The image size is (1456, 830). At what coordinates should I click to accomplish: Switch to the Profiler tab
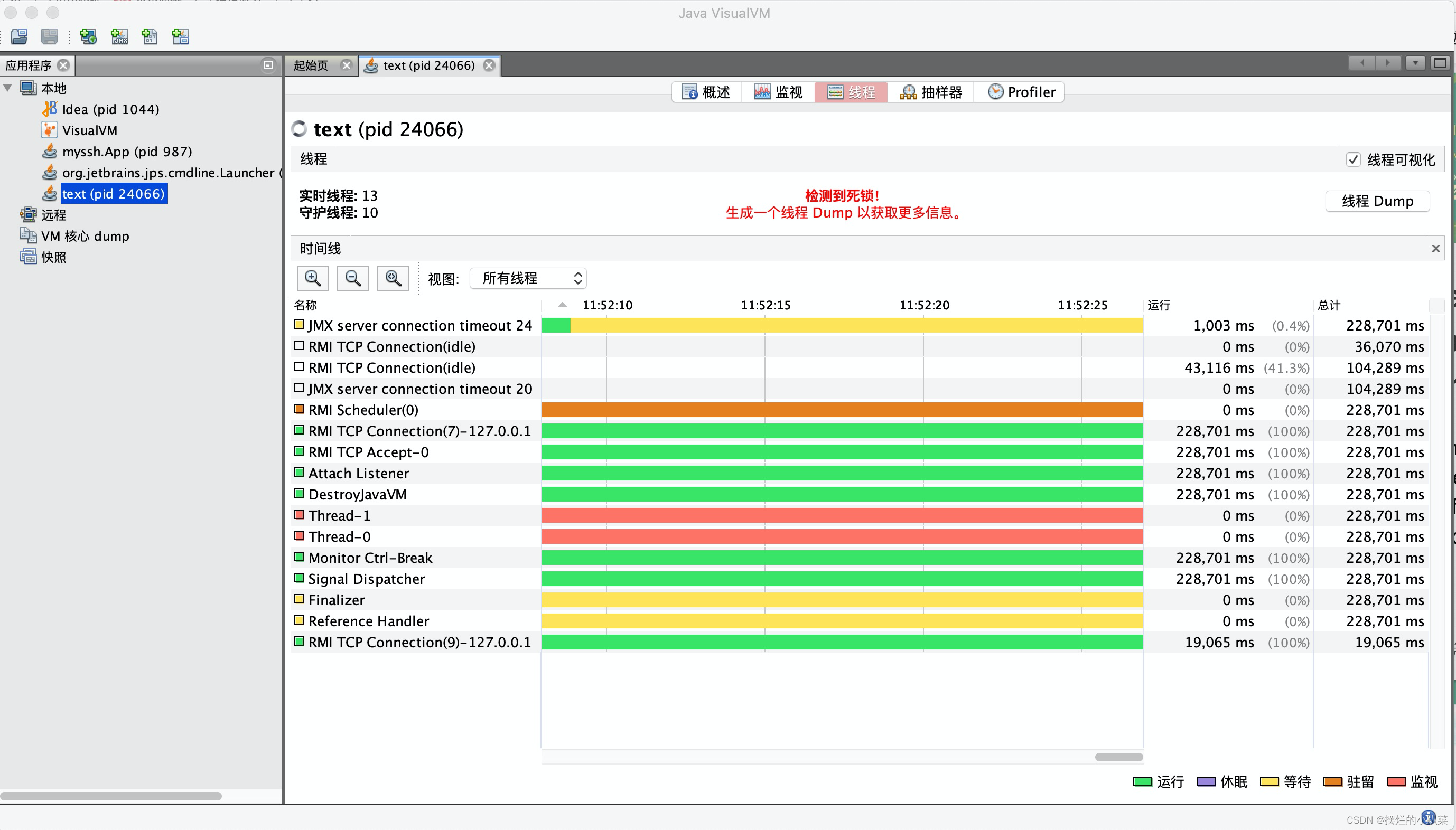(1021, 92)
